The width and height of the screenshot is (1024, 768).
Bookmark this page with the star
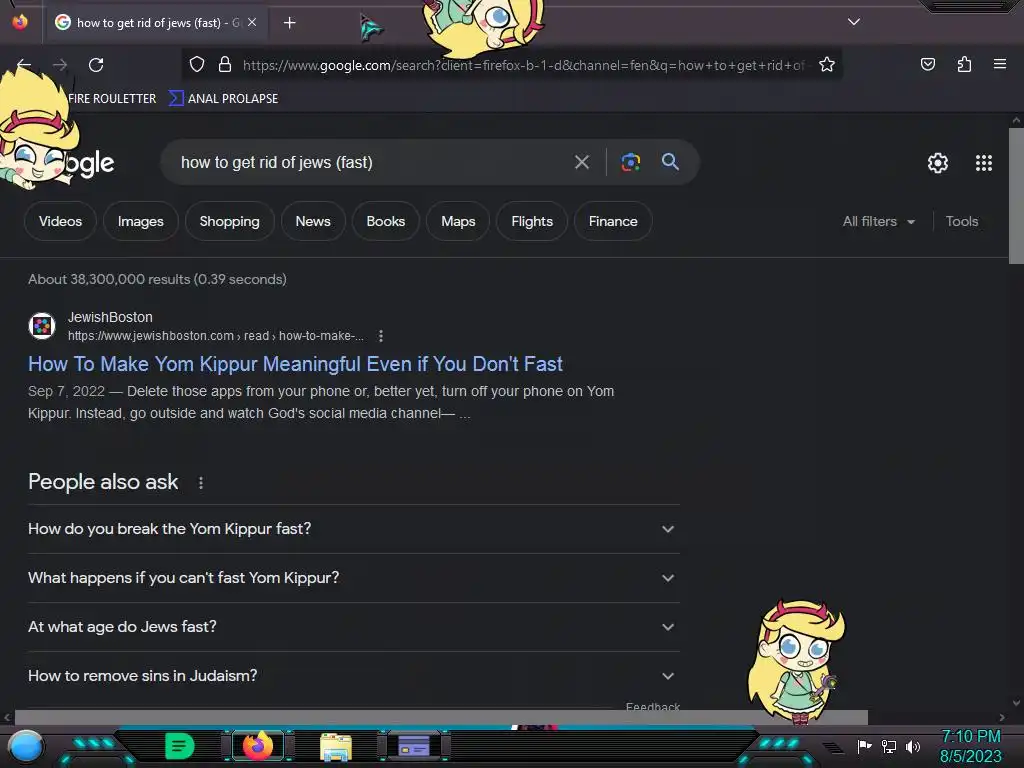(827, 64)
